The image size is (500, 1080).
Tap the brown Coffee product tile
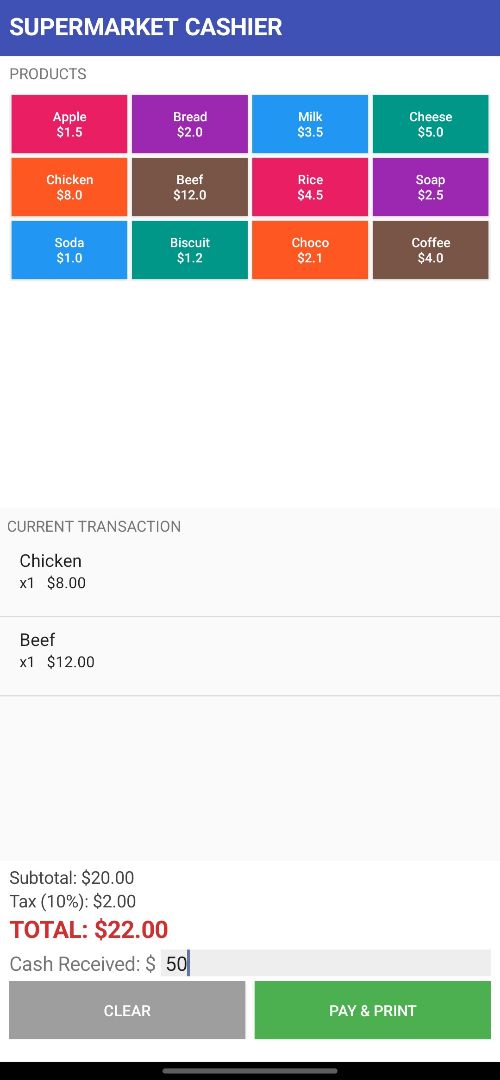[430, 250]
